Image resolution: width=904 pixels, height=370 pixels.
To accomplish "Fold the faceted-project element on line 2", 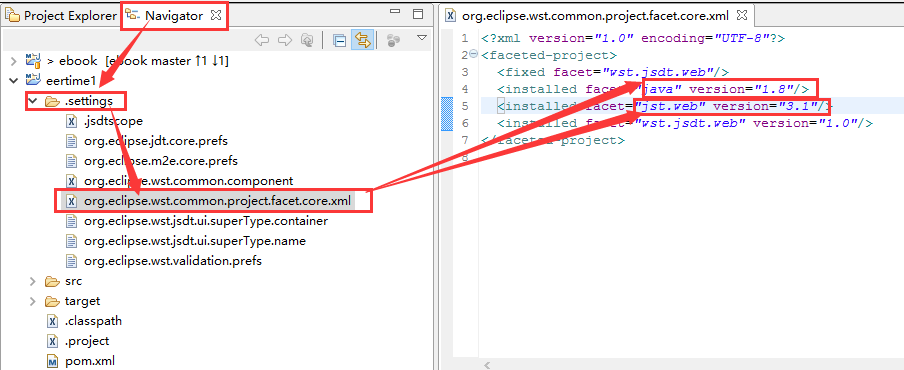I will click(x=474, y=55).
